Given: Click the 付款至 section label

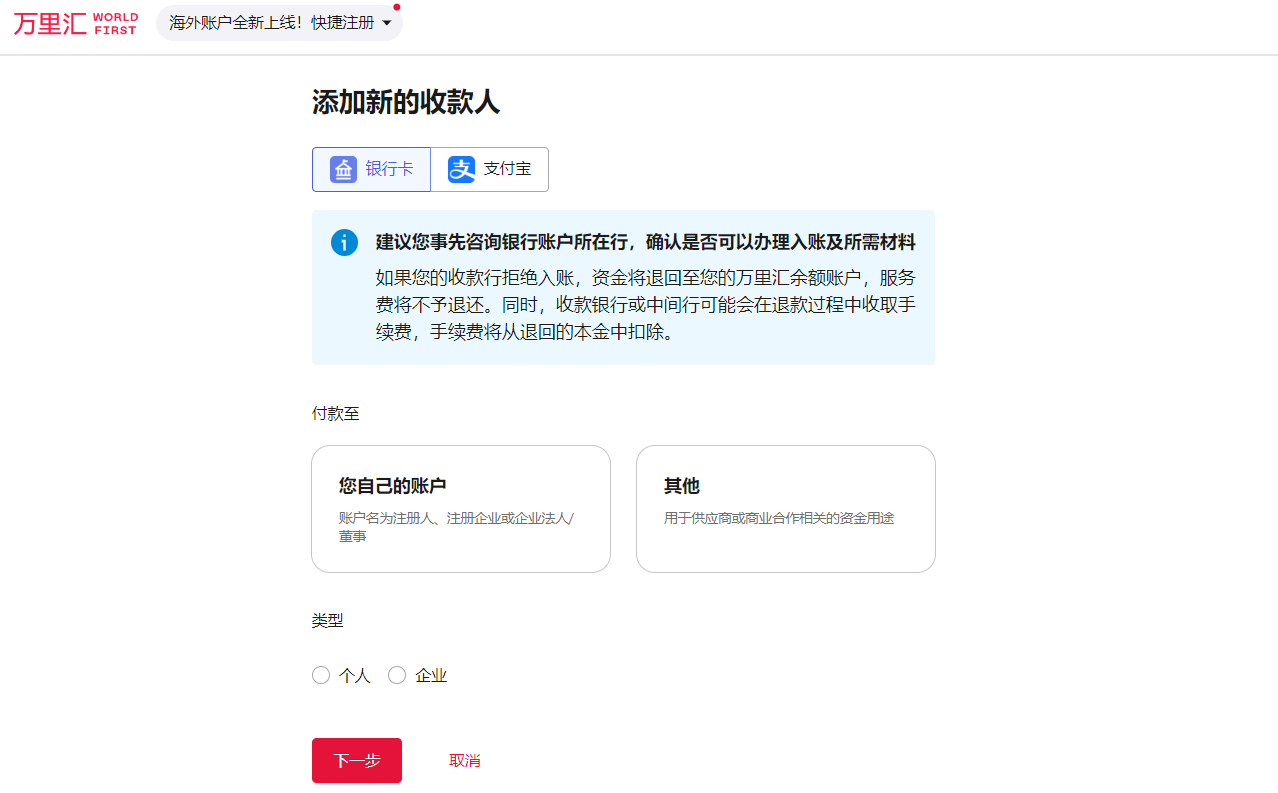Looking at the screenshot, I should click(x=335, y=413).
